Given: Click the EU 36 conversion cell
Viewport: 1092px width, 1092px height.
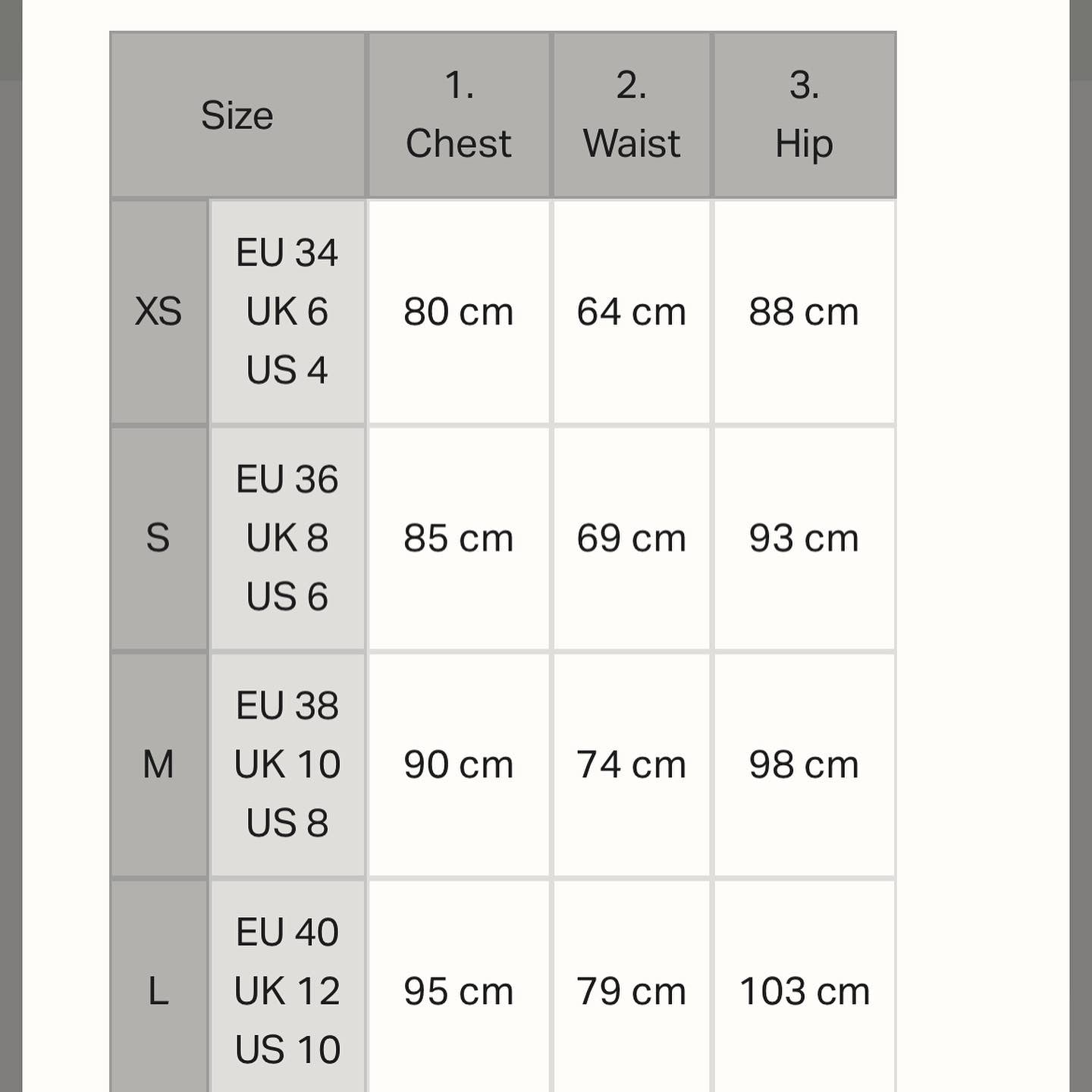Looking at the screenshot, I should [x=287, y=538].
